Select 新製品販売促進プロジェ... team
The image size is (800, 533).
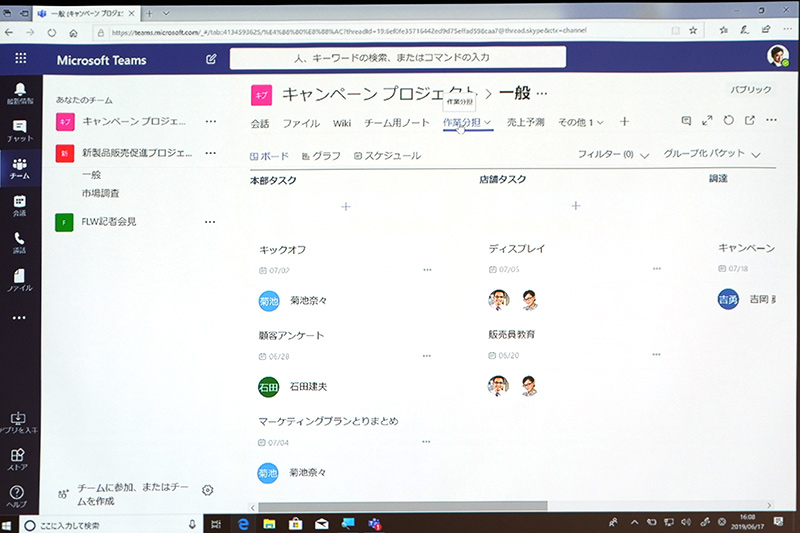[x=137, y=153]
